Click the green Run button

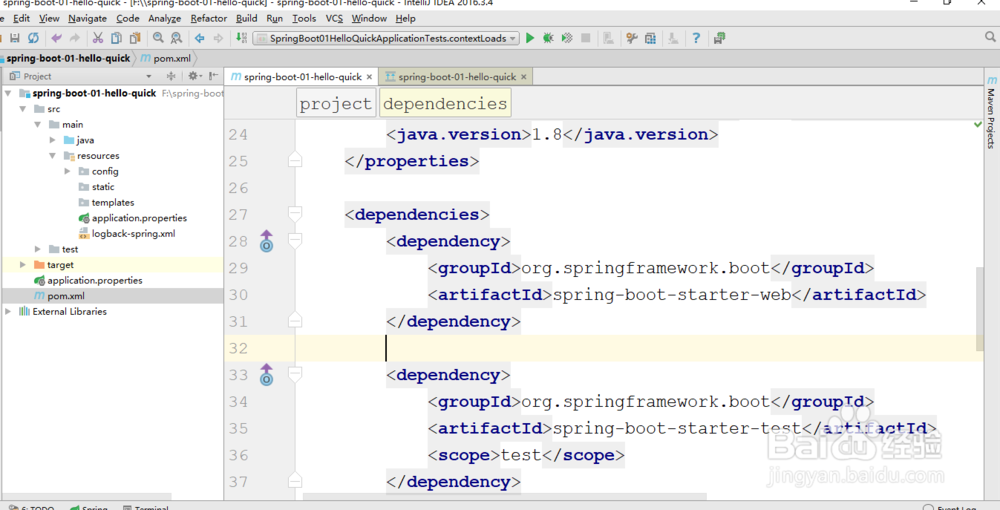coord(530,38)
